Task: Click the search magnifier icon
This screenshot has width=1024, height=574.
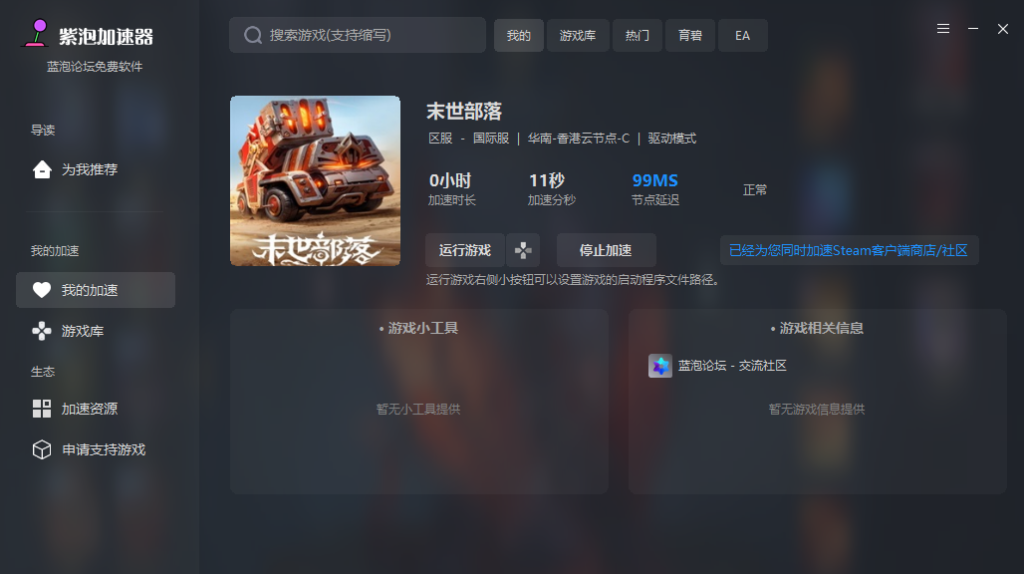Action: click(x=253, y=35)
